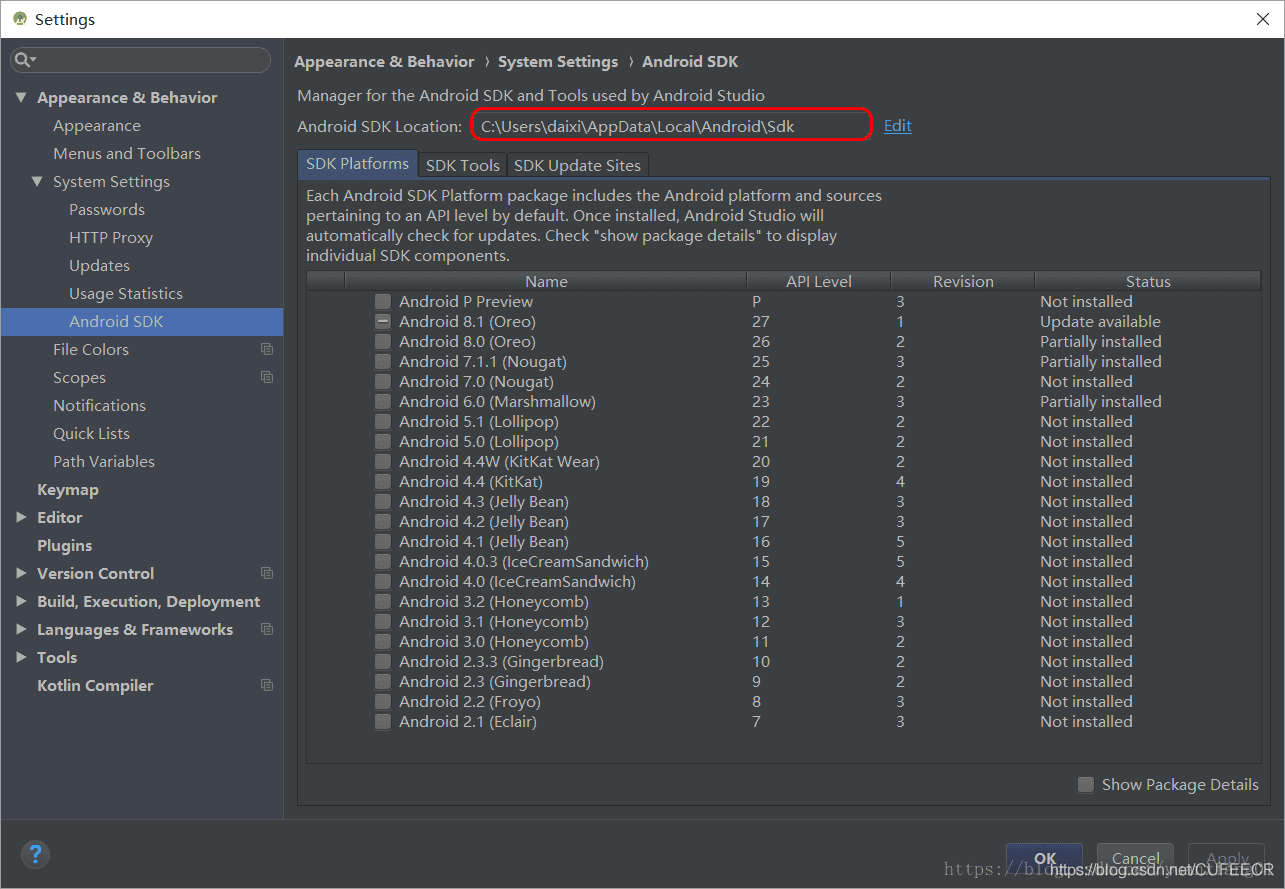Click the project-level icon beside Languages & Frameworks

tap(267, 629)
